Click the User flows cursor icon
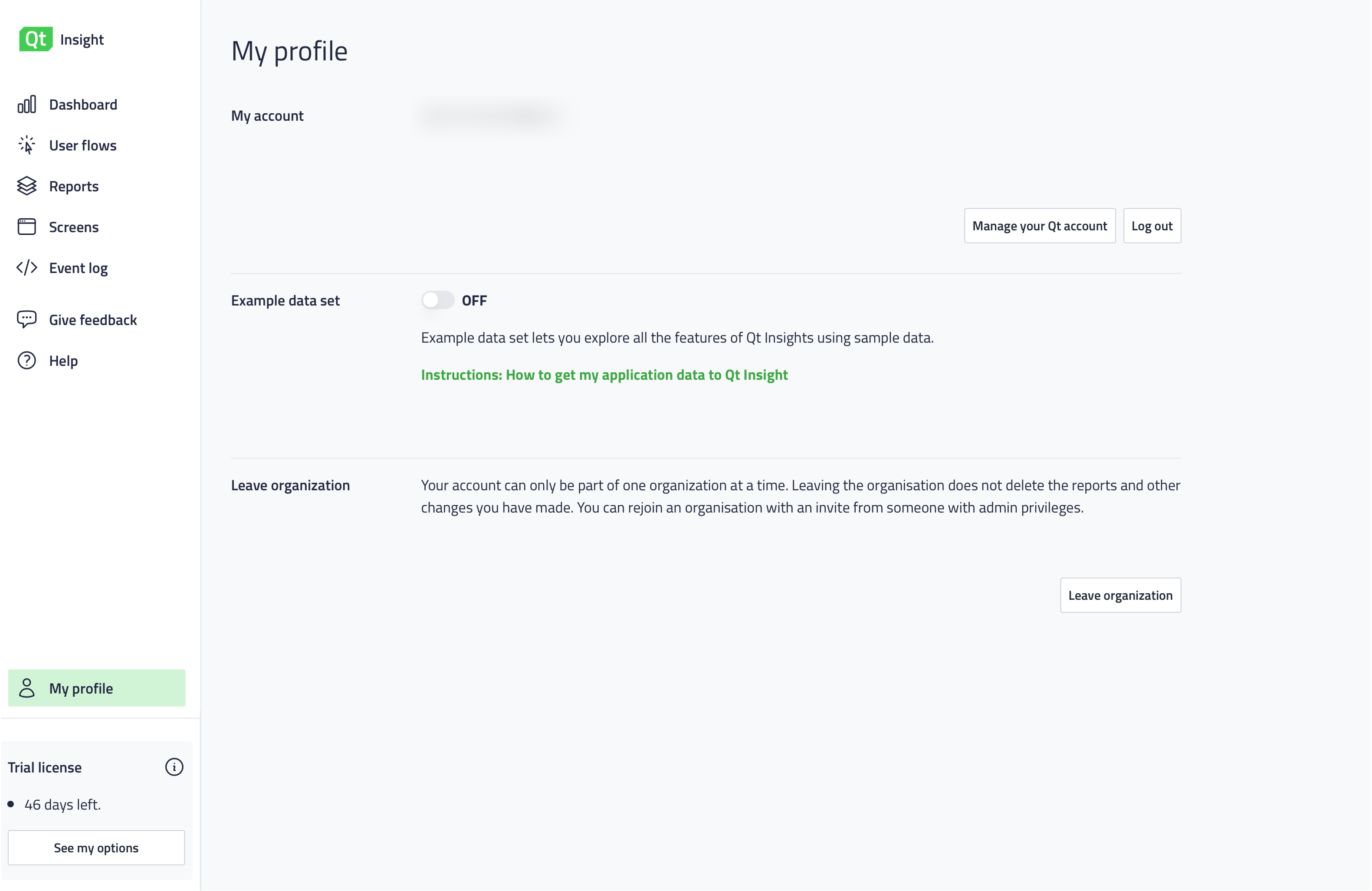The height and width of the screenshot is (891, 1372). pyautogui.click(x=26, y=145)
